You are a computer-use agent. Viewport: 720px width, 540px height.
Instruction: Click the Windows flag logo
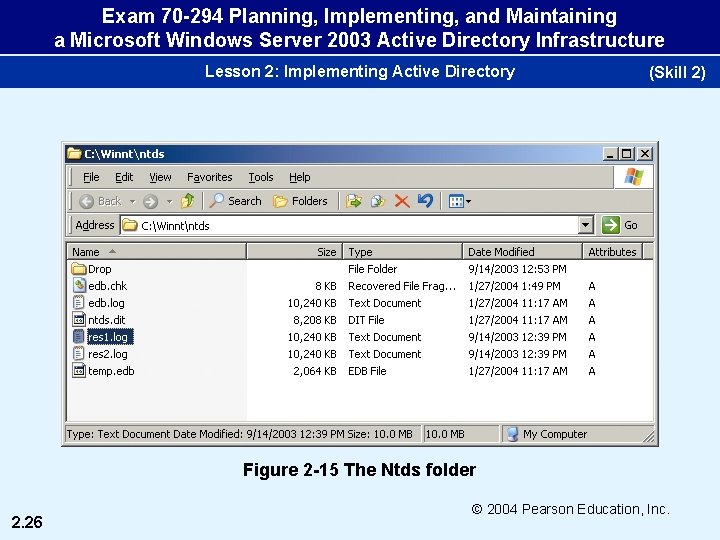(x=634, y=177)
